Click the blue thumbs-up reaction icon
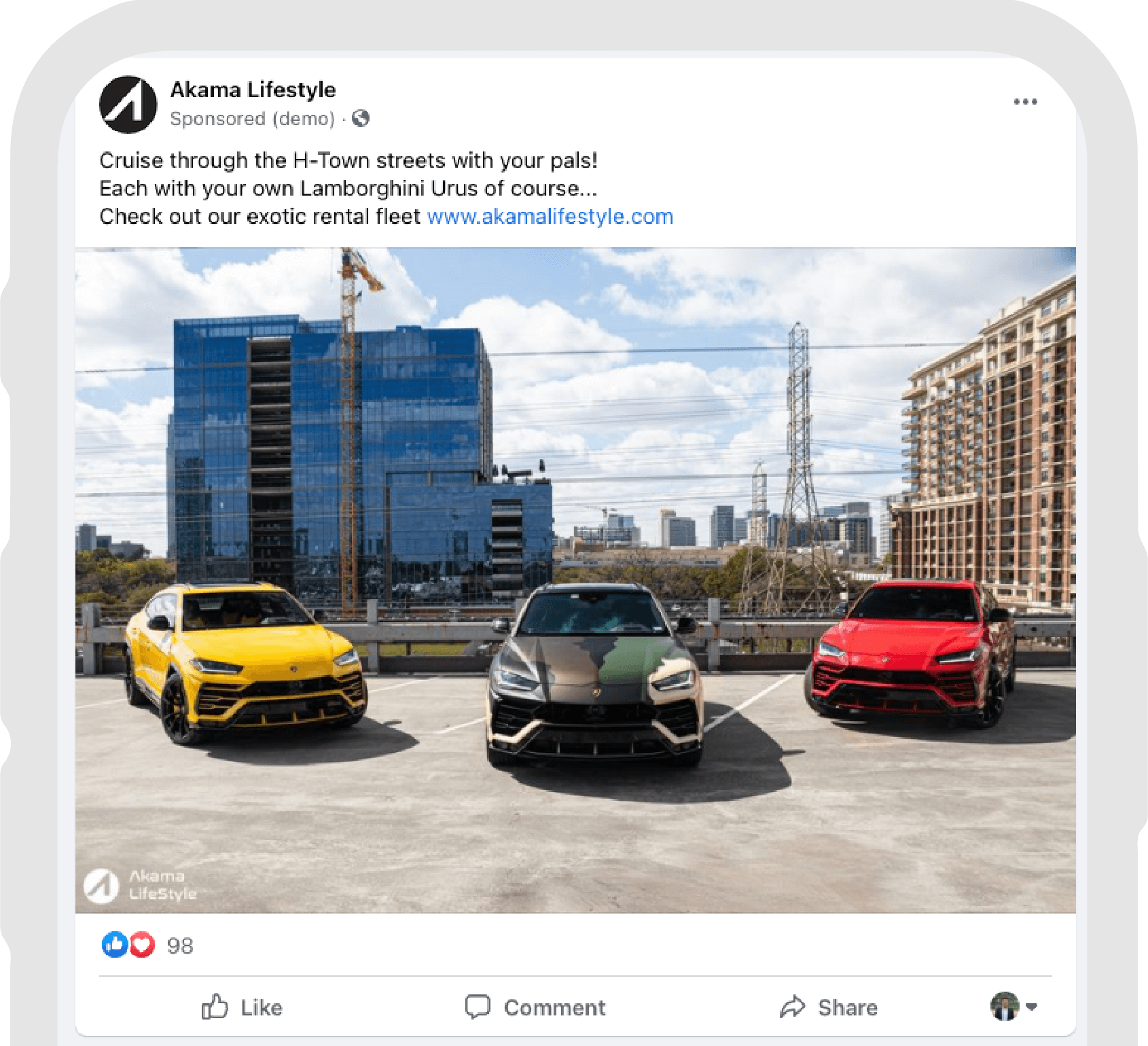This screenshot has width=1148, height=1046. tap(115, 945)
